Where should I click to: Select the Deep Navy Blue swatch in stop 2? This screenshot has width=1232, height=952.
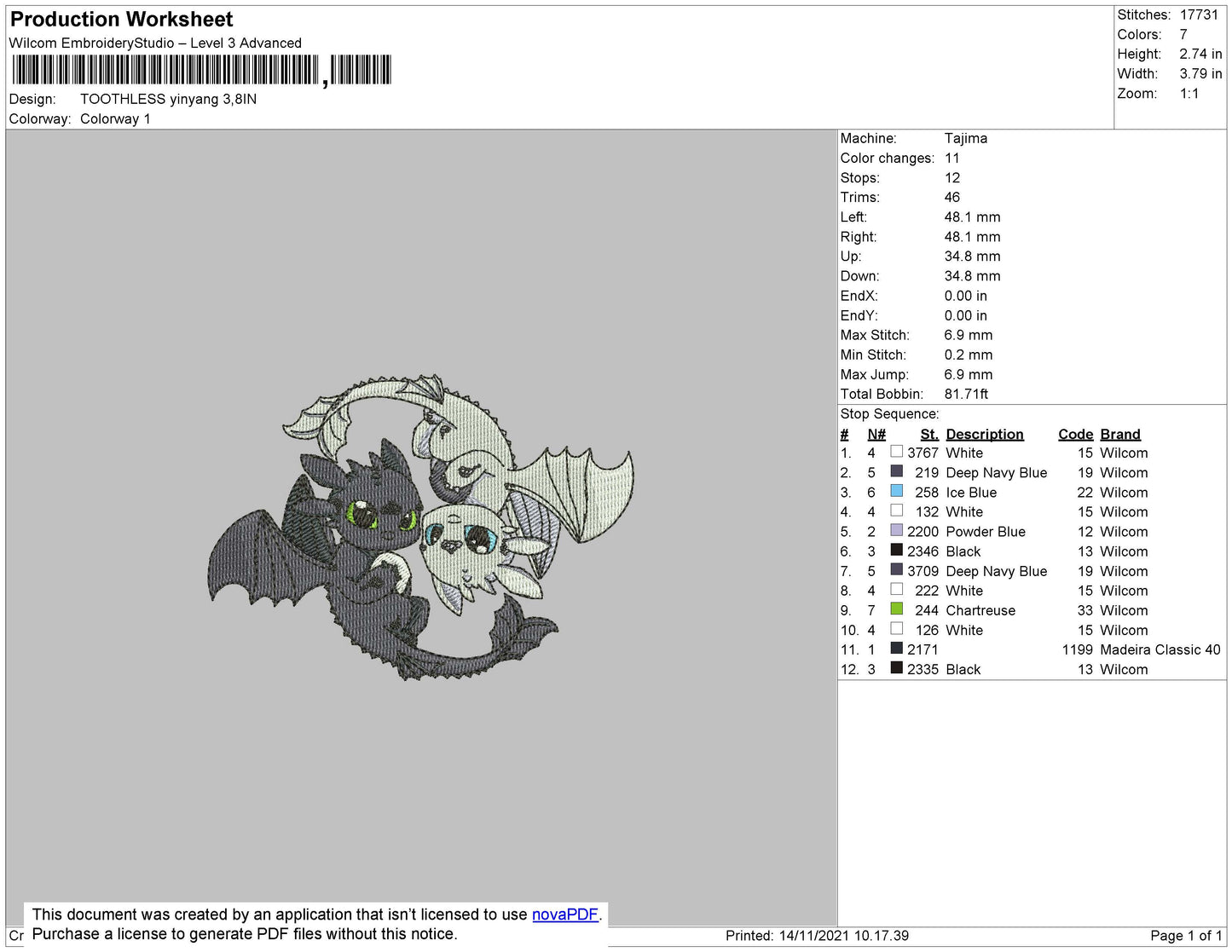tap(896, 472)
